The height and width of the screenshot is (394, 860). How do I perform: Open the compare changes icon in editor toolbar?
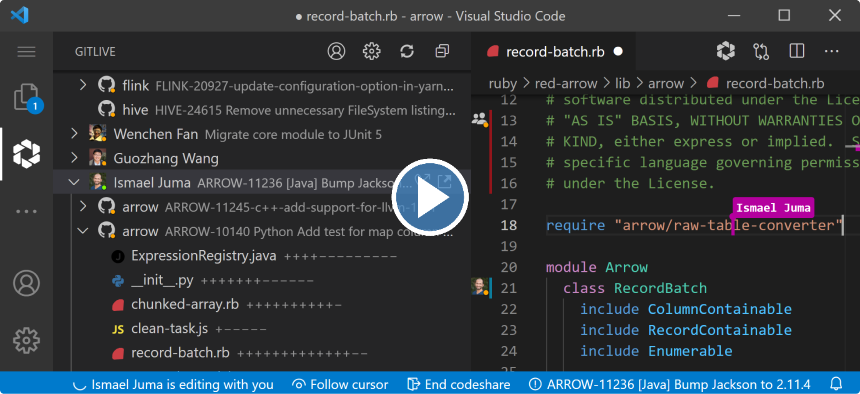(761, 51)
